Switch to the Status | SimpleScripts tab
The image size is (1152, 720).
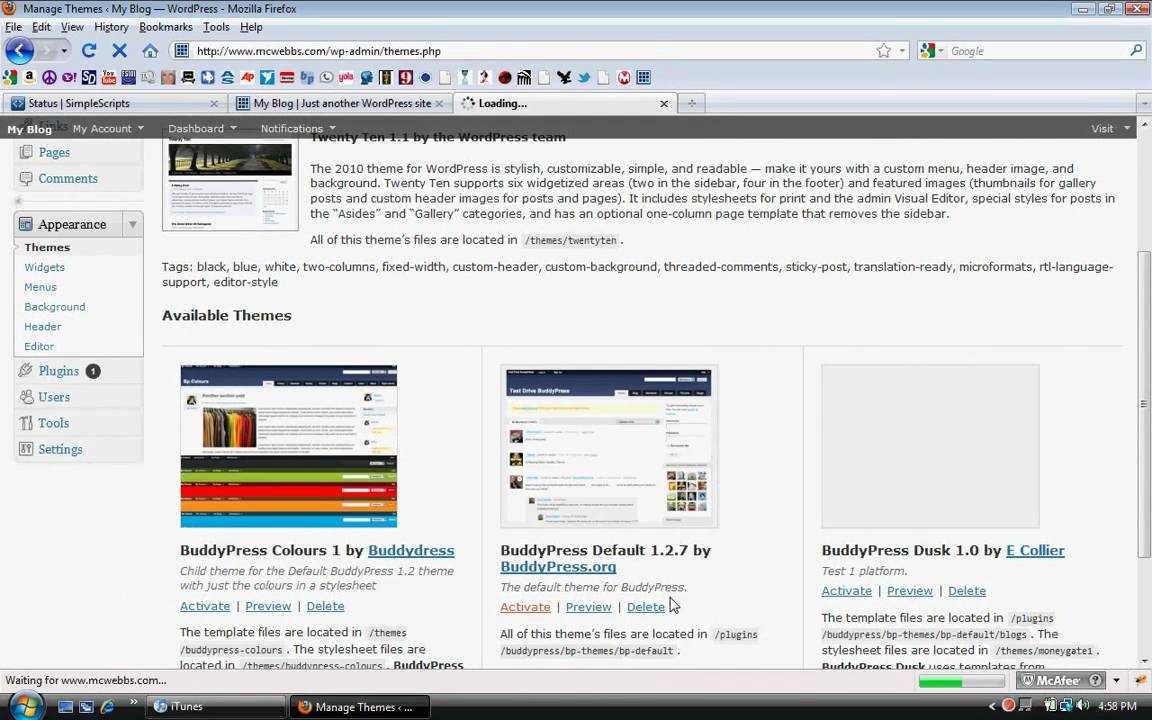pyautogui.click(x=115, y=104)
